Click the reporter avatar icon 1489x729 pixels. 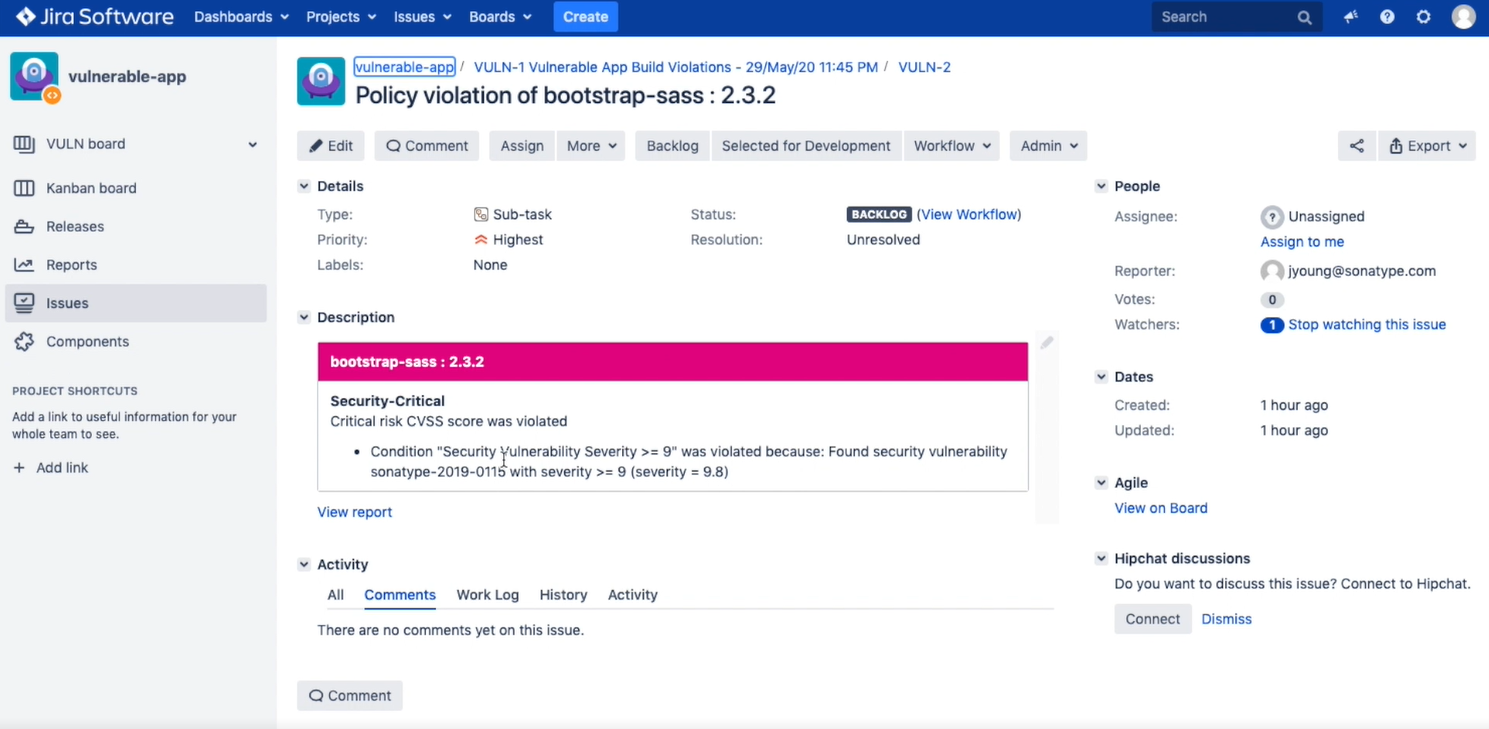tap(1272, 271)
